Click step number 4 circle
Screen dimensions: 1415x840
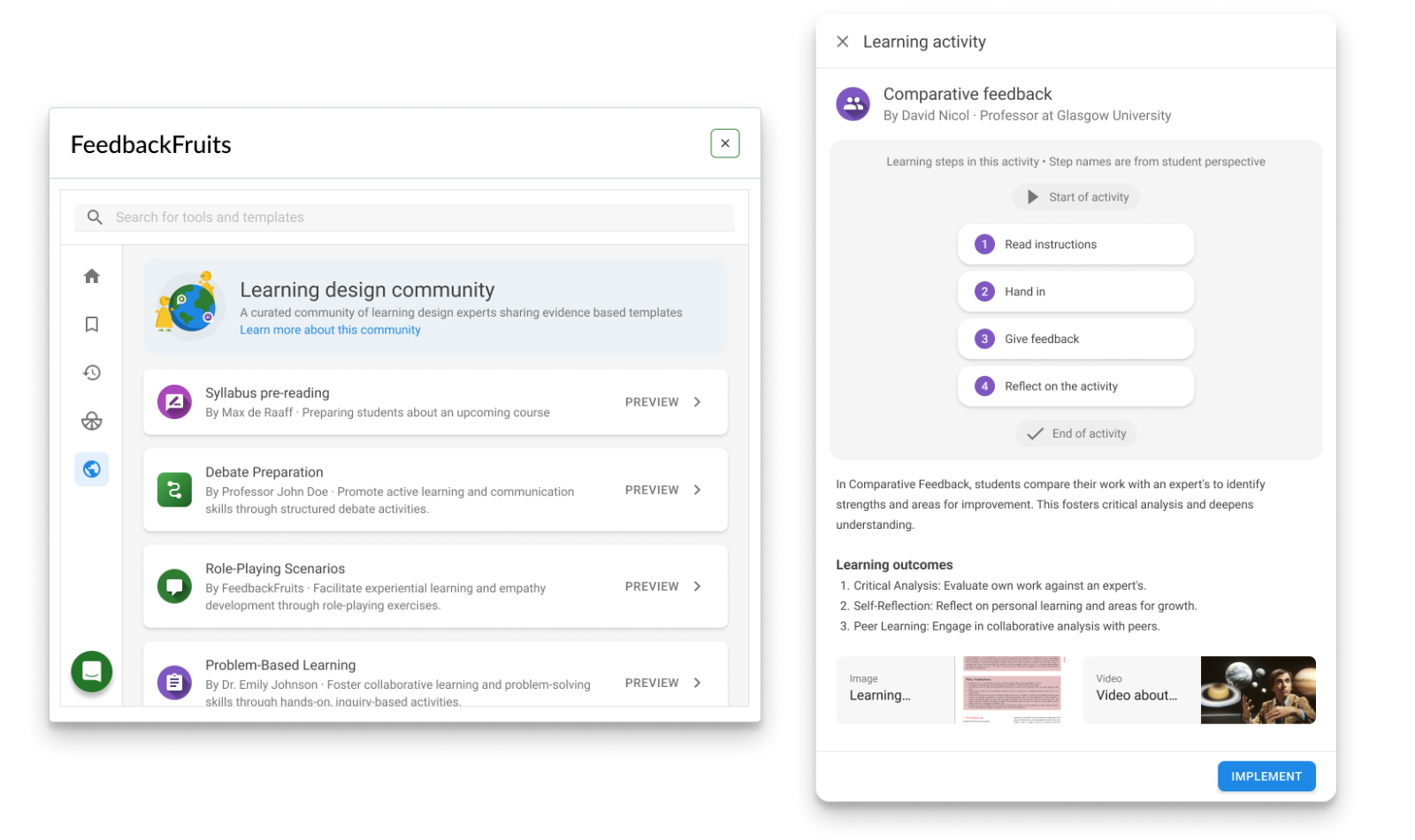984,386
